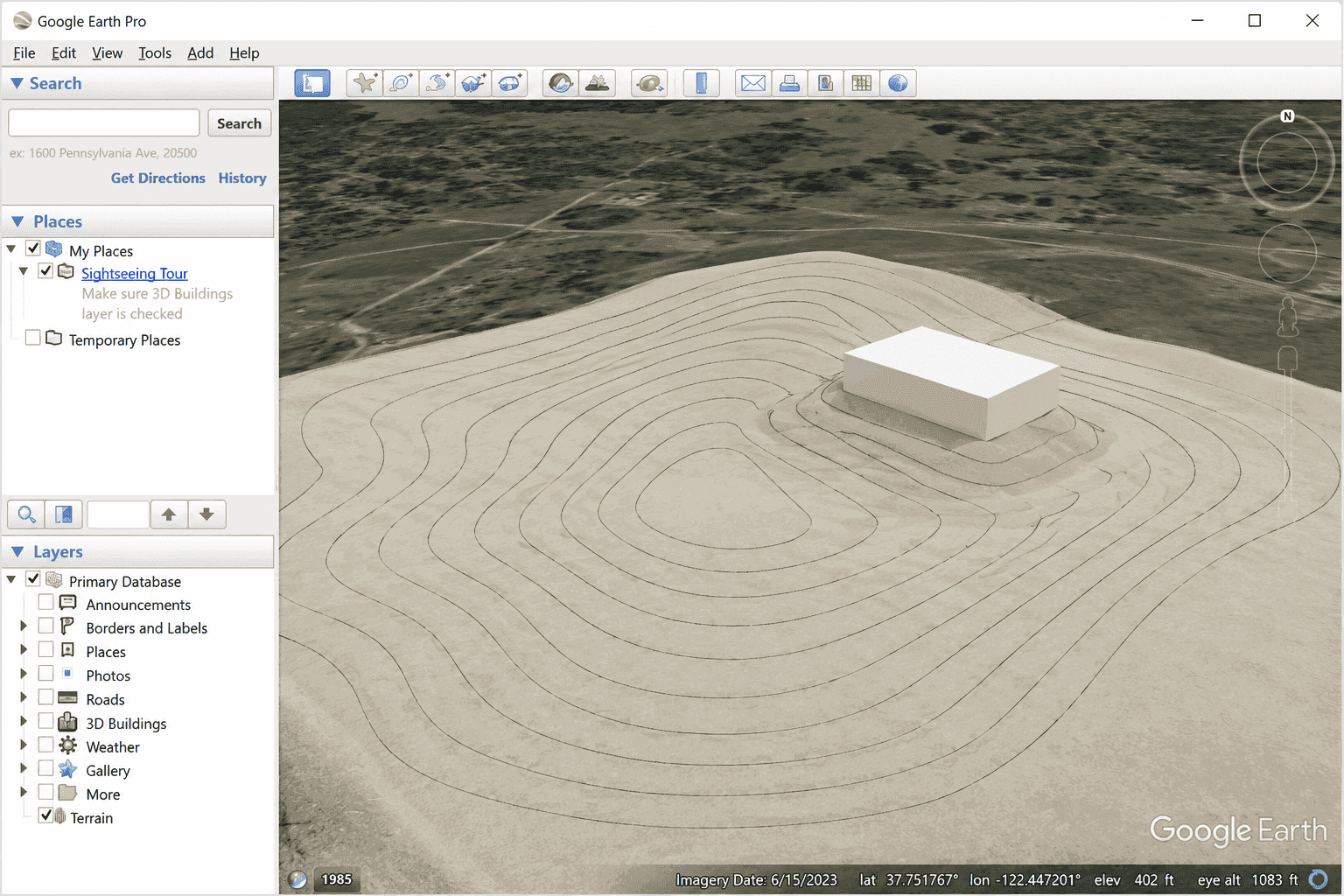This screenshot has width=1344, height=896.
Task: Enable the 3D Buildings layer checkbox
Action: 46,721
